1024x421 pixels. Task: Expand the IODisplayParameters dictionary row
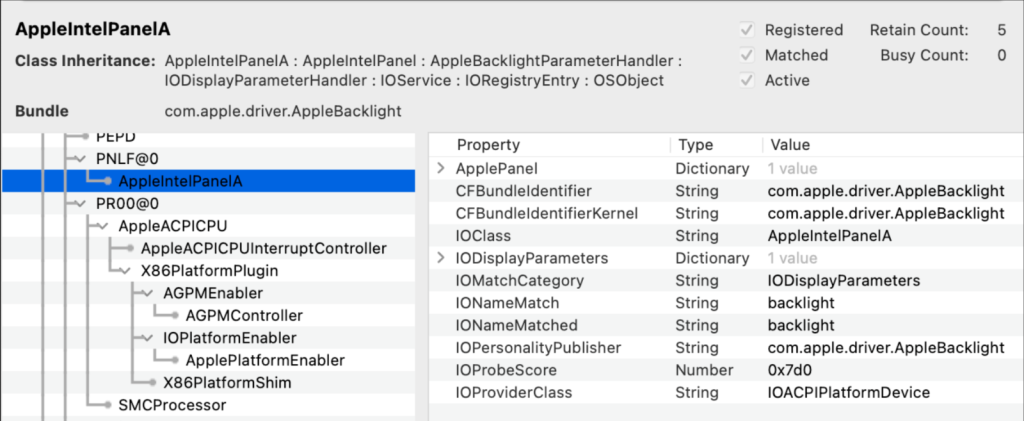tap(441, 258)
